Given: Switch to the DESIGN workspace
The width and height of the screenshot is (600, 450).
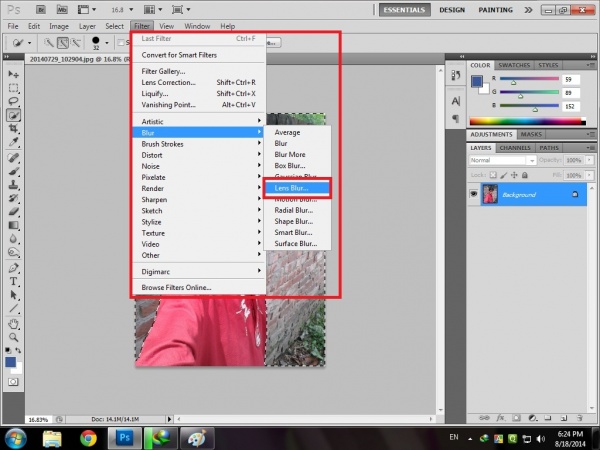Looking at the screenshot, I should click(x=452, y=10).
